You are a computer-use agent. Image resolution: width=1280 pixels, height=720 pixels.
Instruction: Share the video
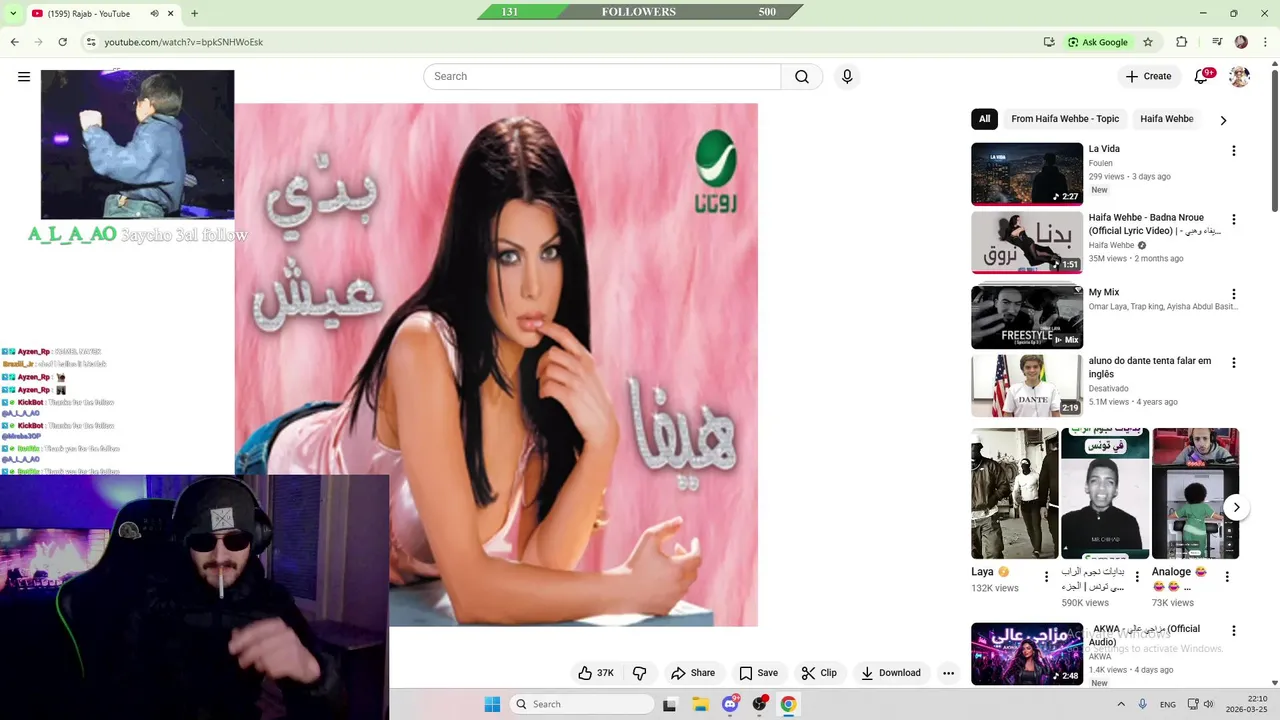coord(693,673)
